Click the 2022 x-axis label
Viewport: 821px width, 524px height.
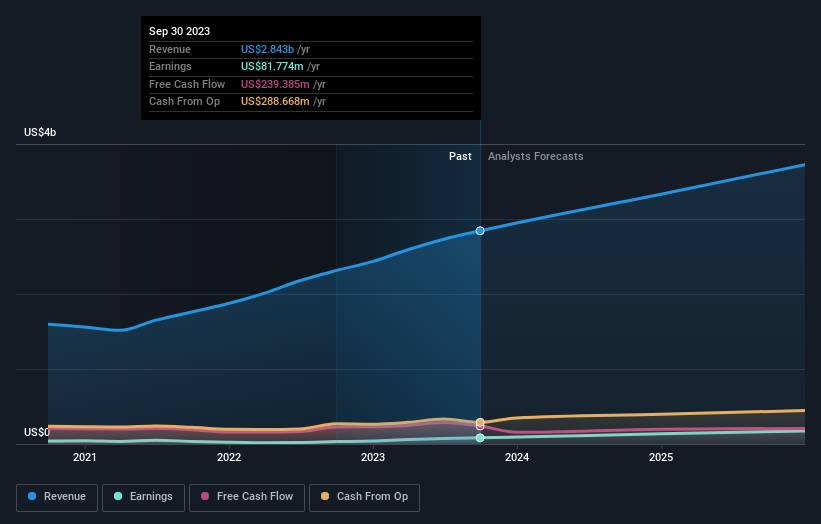click(x=229, y=457)
